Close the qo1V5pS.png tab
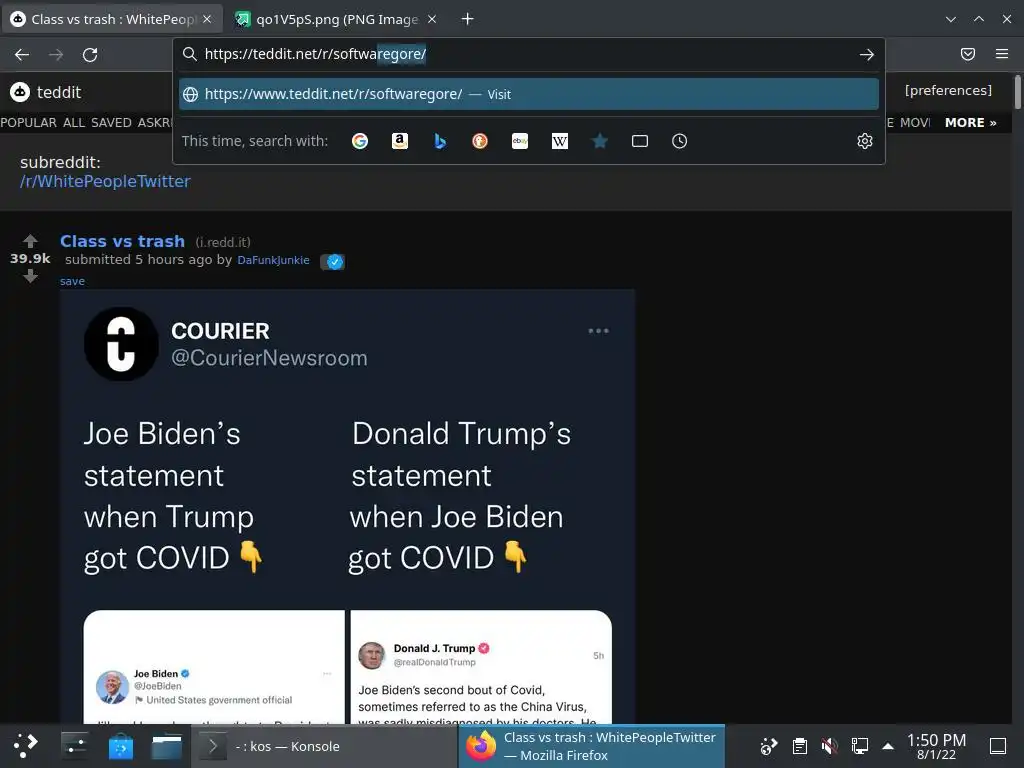The height and width of the screenshot is (768, 1024). click(432, 19)
